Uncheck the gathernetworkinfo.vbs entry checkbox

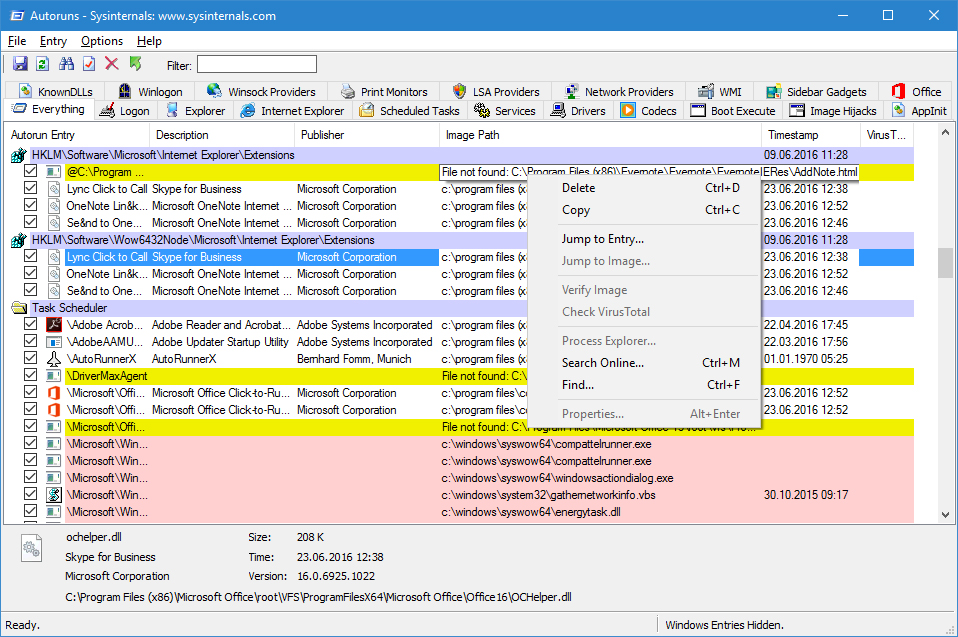pos(30,493)
